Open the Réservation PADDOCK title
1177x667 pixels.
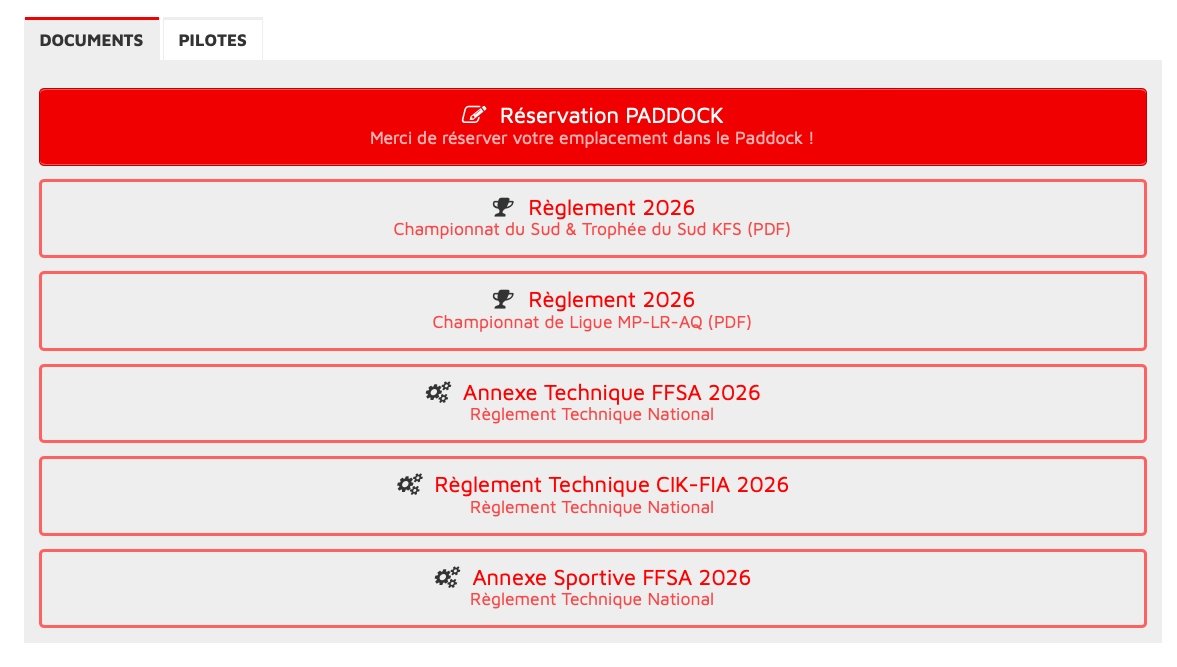611,115
